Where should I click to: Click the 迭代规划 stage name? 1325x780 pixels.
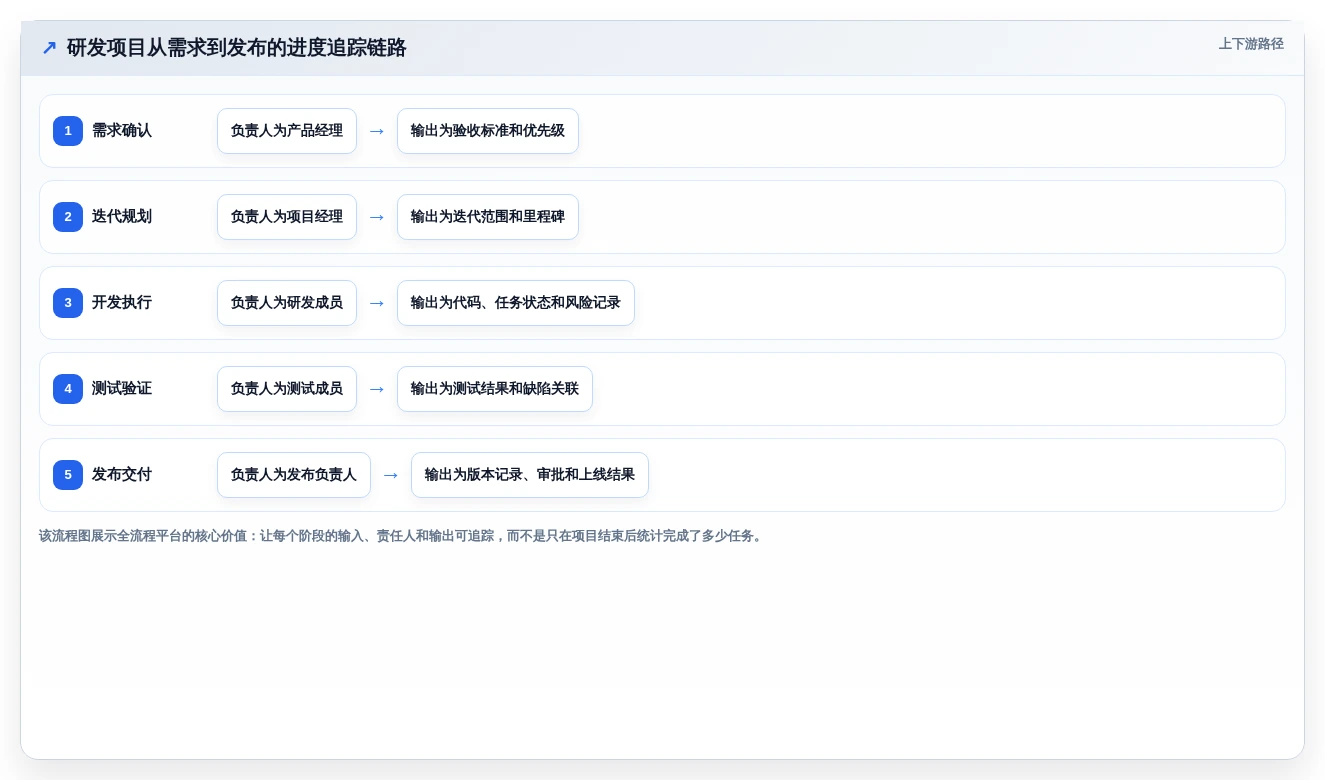122,217
